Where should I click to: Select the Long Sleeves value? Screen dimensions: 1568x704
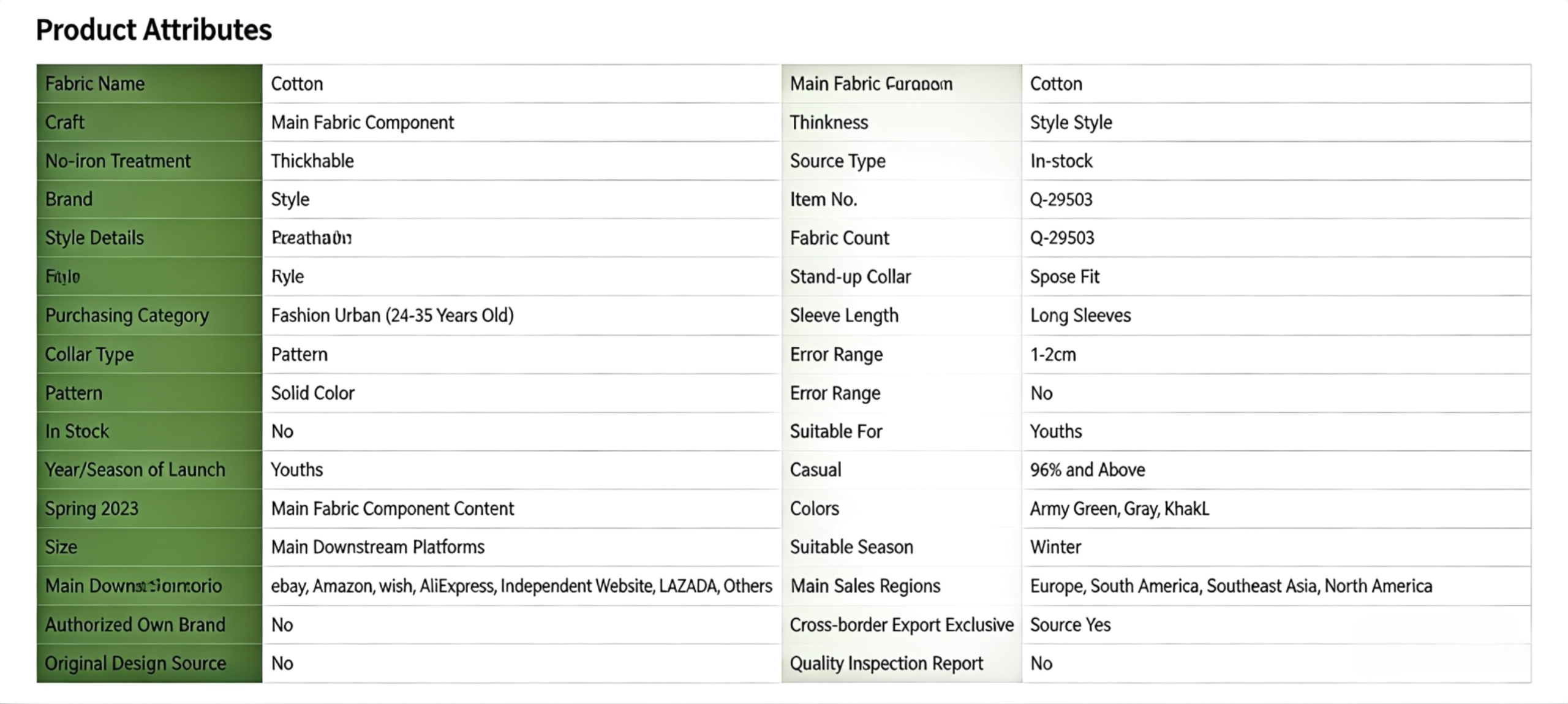pyautogui.click(x=1080, y=316)
